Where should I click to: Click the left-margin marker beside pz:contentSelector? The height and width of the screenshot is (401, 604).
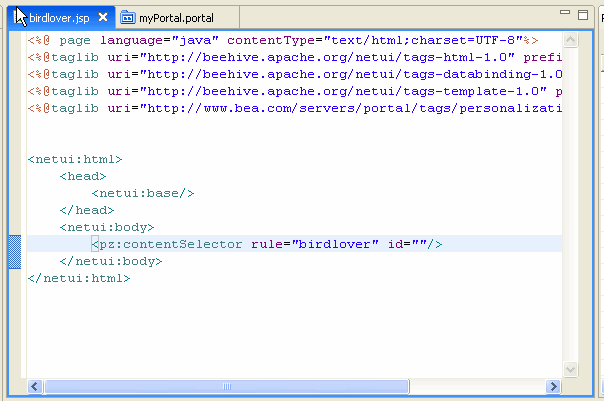point(15,252)
